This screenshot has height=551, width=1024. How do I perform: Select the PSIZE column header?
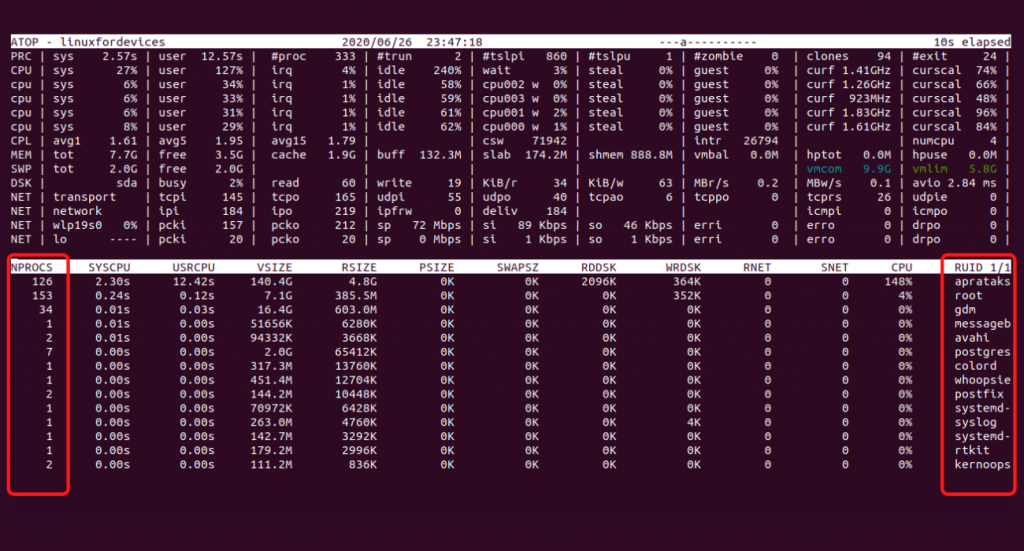click(x=436, y=268)
